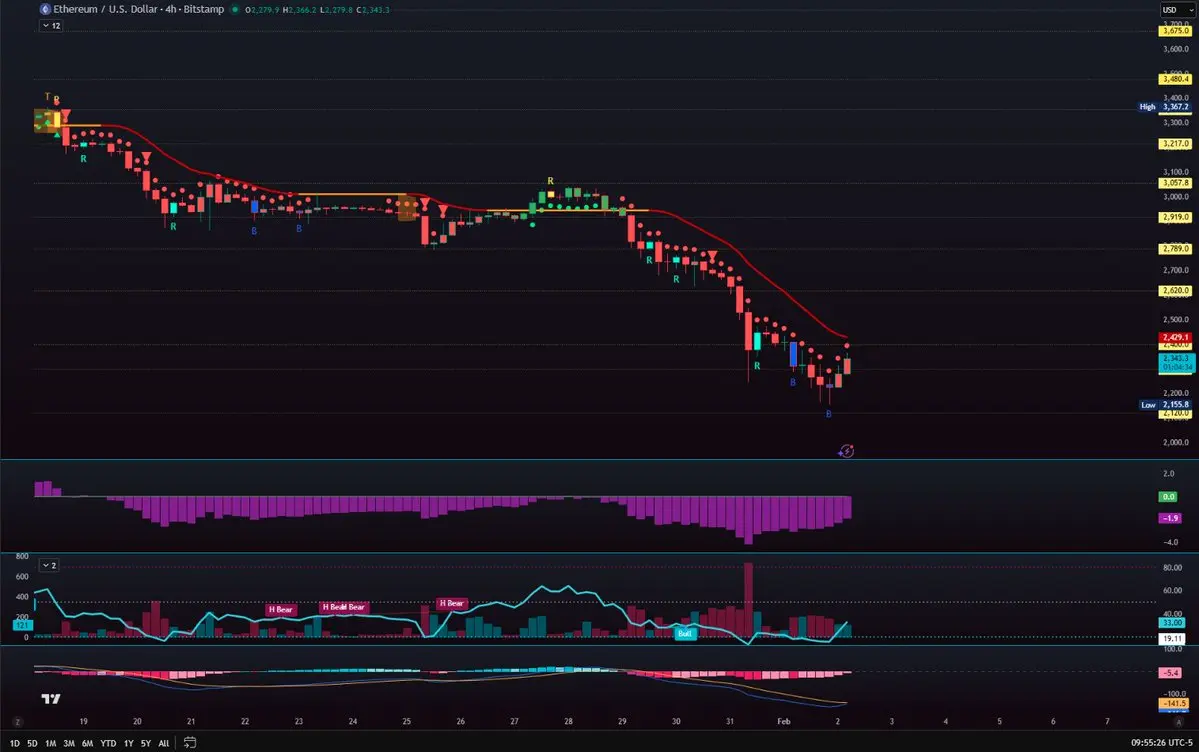
Task: Click the 09:55:26 UTC-5 clock
Action: click(x=1161, y=743)
